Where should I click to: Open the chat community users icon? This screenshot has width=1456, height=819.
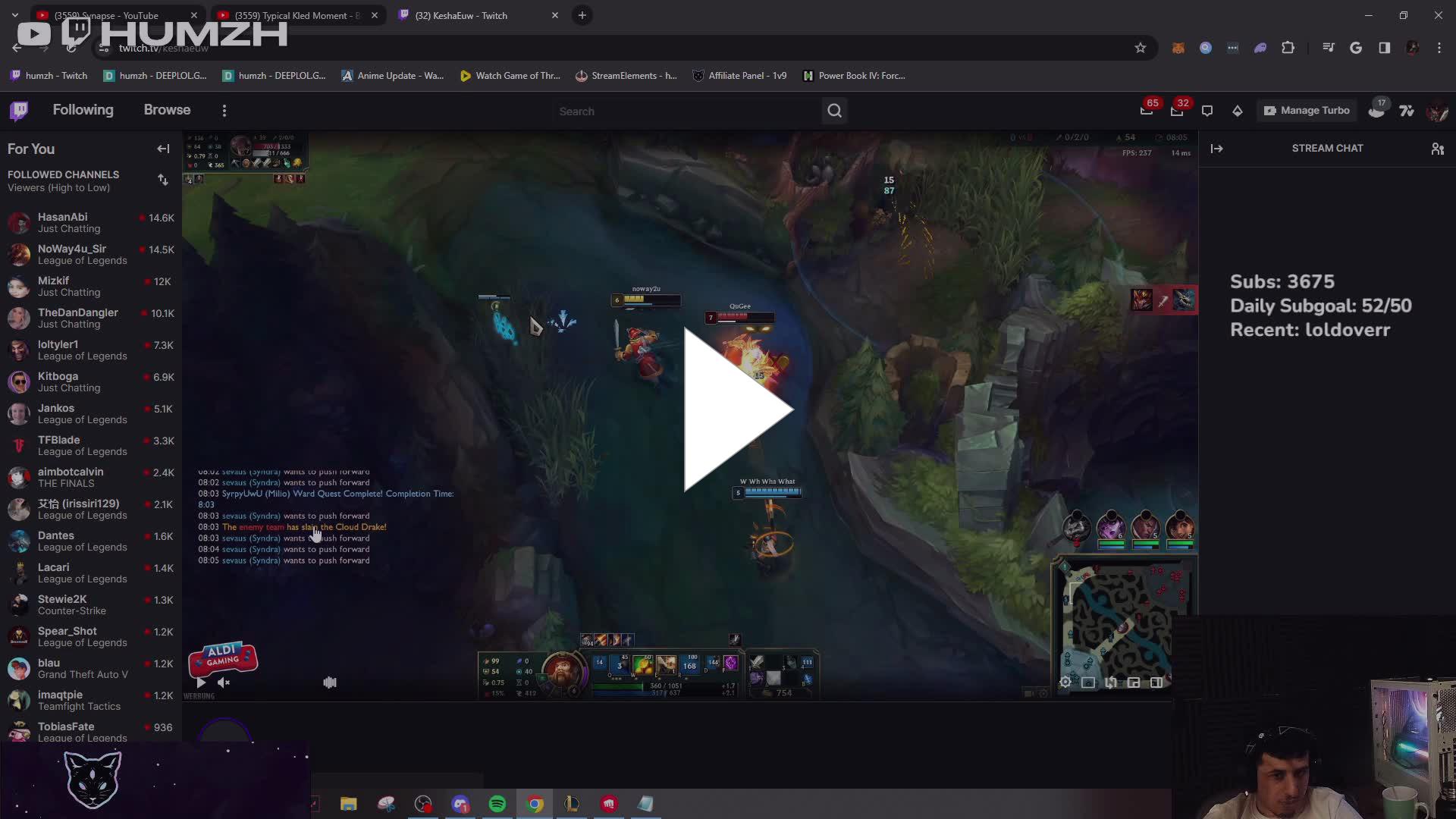point(1438,149)
